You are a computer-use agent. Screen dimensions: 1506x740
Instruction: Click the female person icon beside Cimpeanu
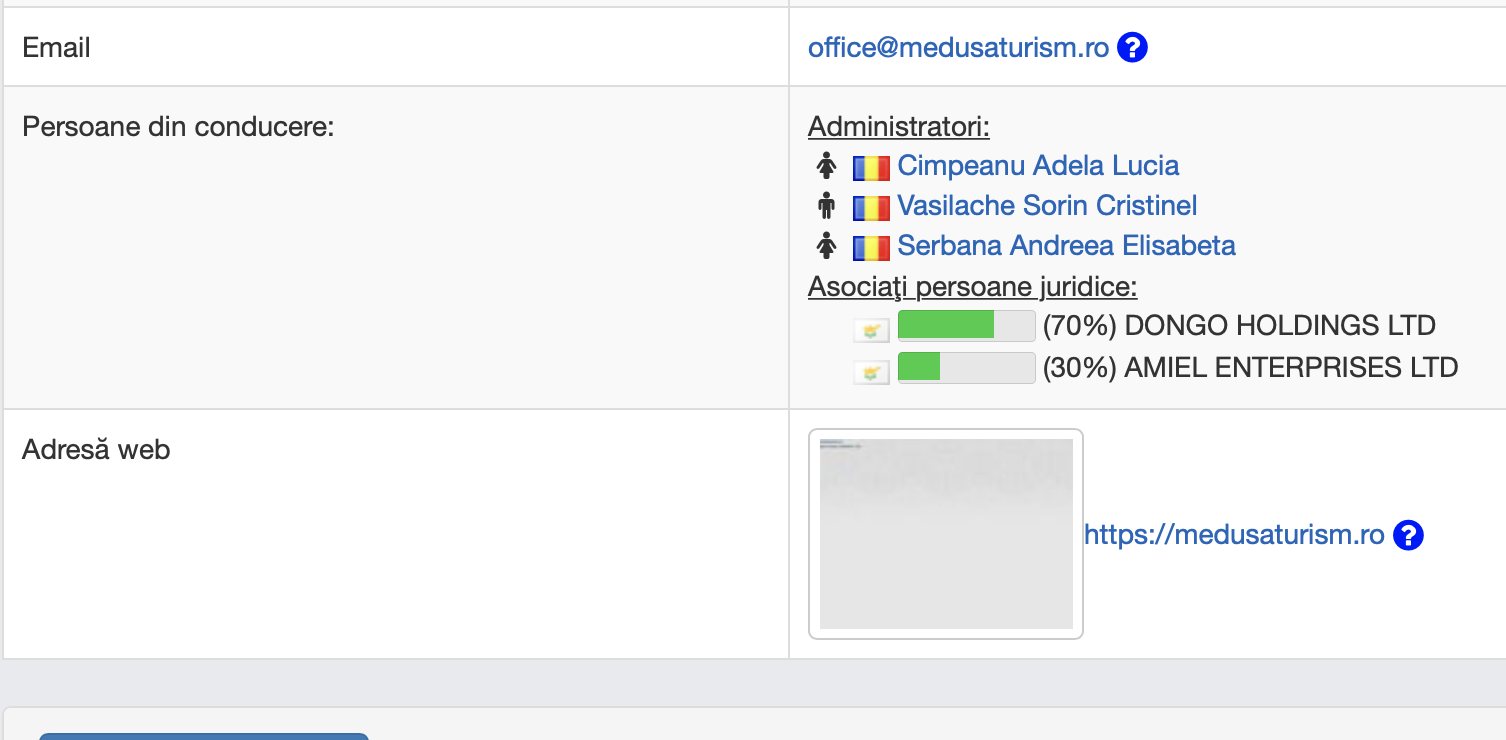tap(826, 165)
